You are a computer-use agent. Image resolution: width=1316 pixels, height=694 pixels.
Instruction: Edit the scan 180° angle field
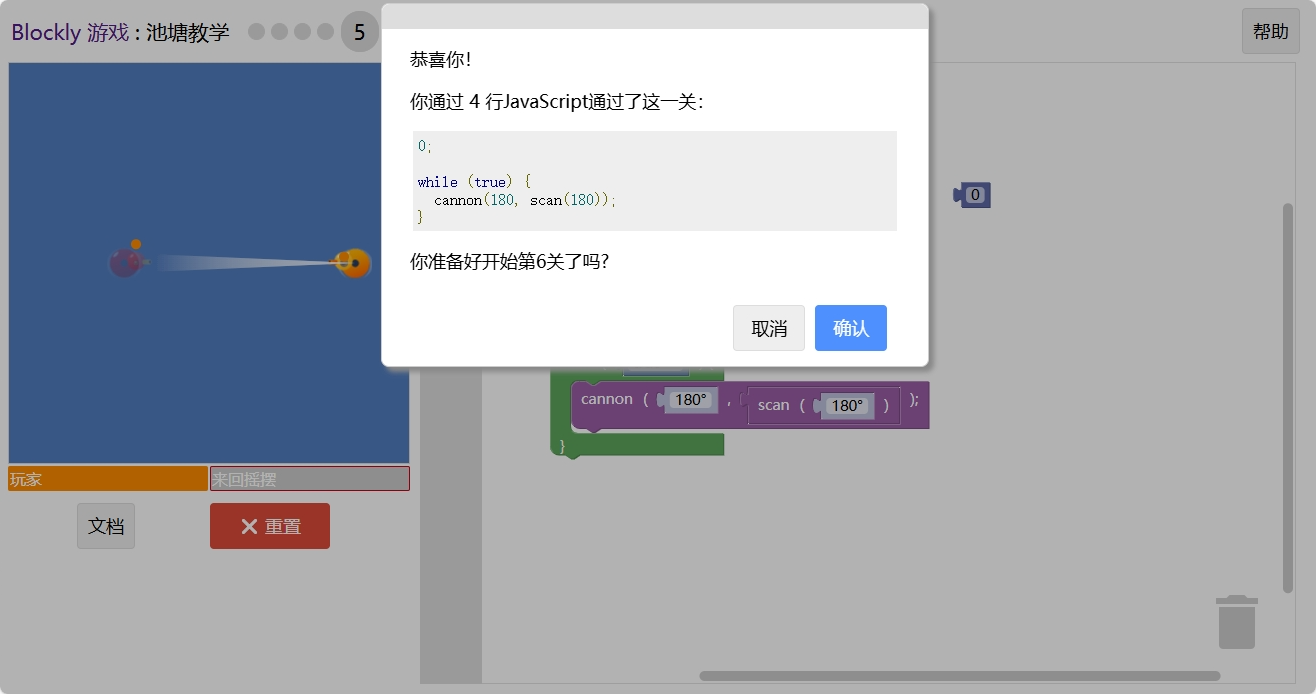click(x=846, y=405)
